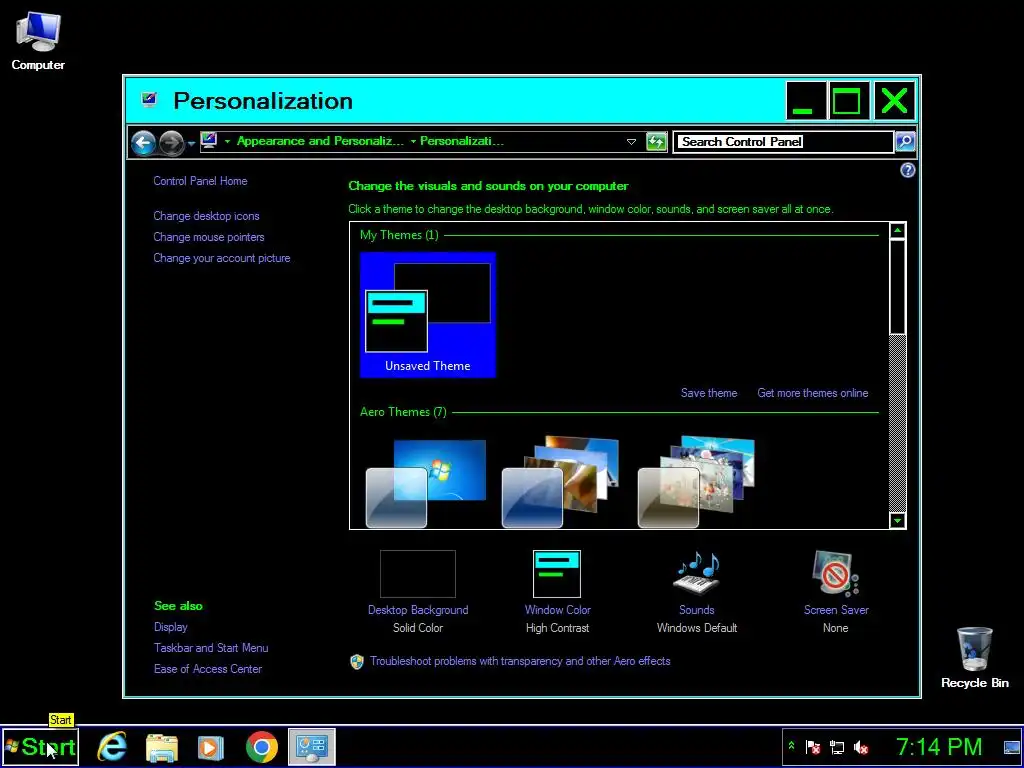Click the Control Panel icon in address bar
The width and height of the screenshot is (1024, 768).
tap(209, 140)
